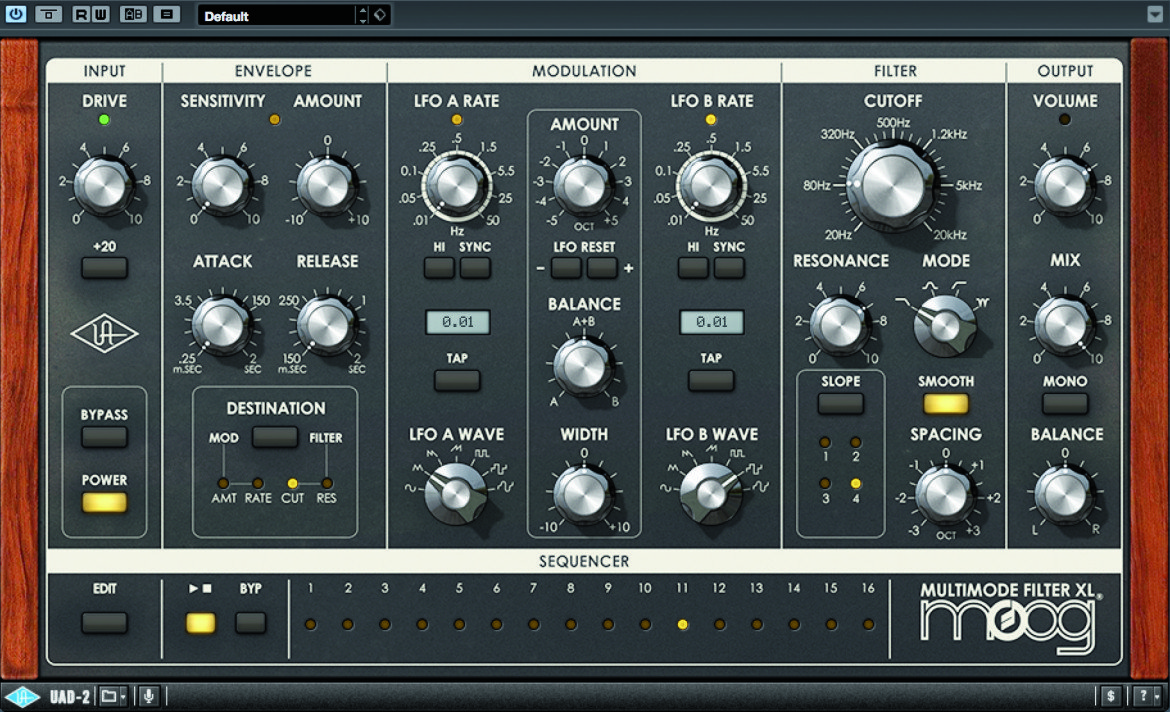Click the LFO B rate display field
This screenshot has width=1170, height=712.
(x=710, y=322)
